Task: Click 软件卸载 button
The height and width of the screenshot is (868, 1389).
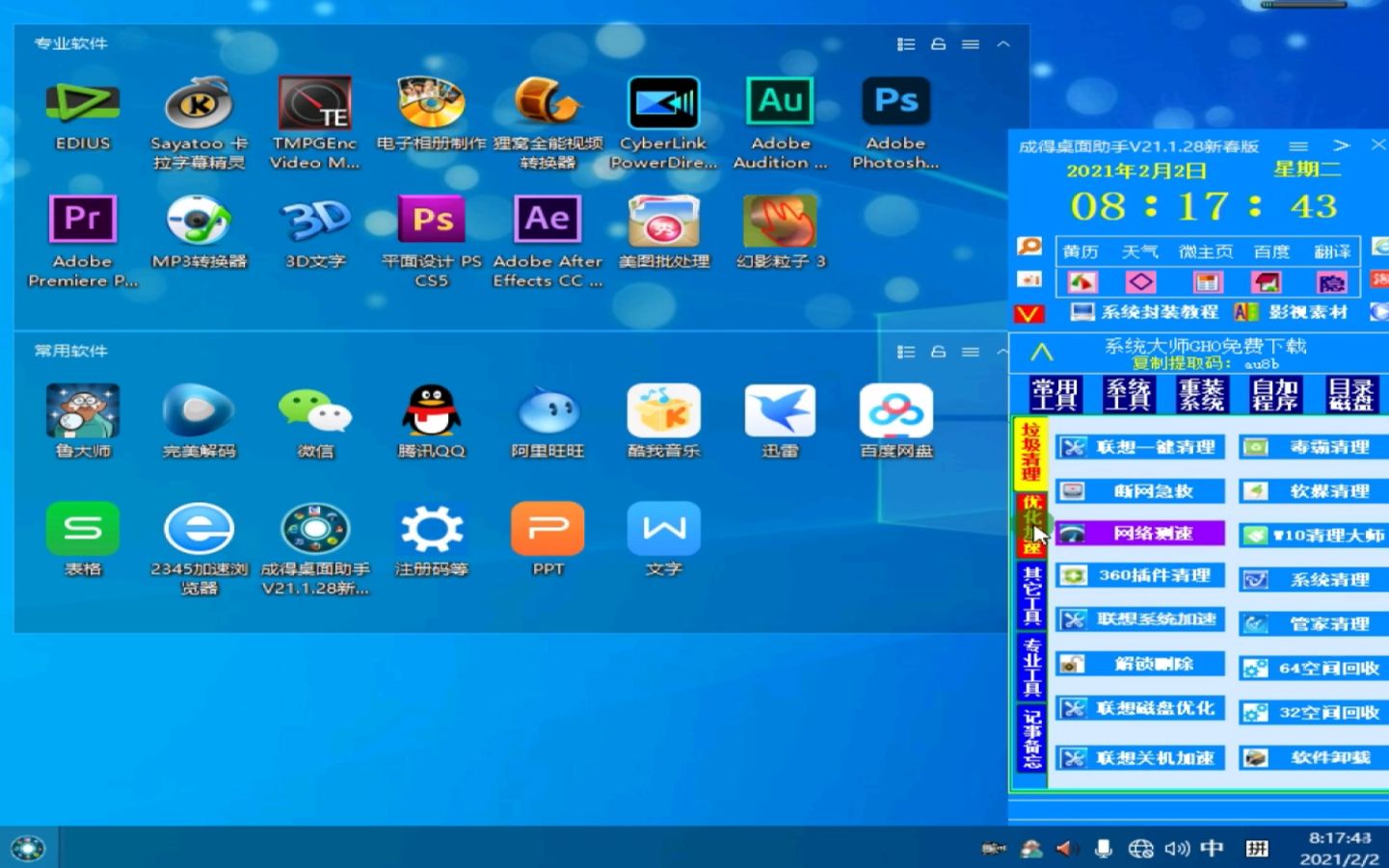Action: (x=1314, y=758)
